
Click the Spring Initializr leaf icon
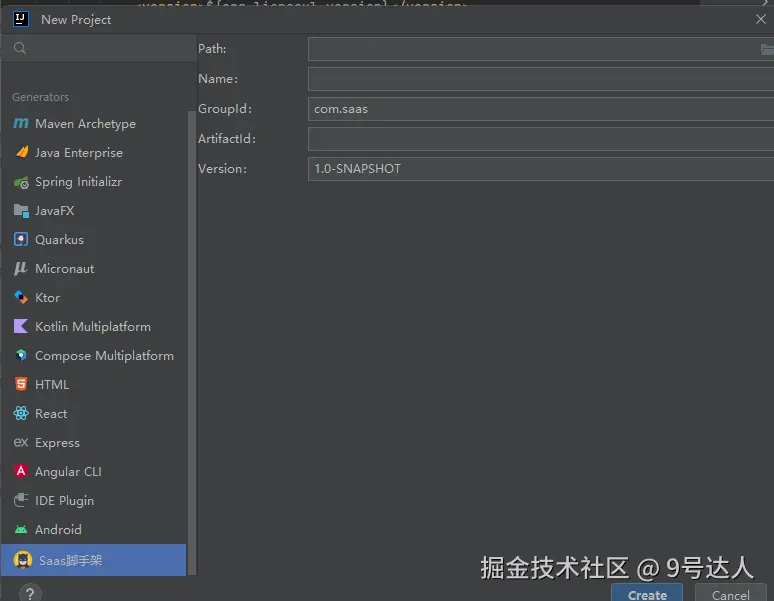pyautogui.click(x=21, y=182)
